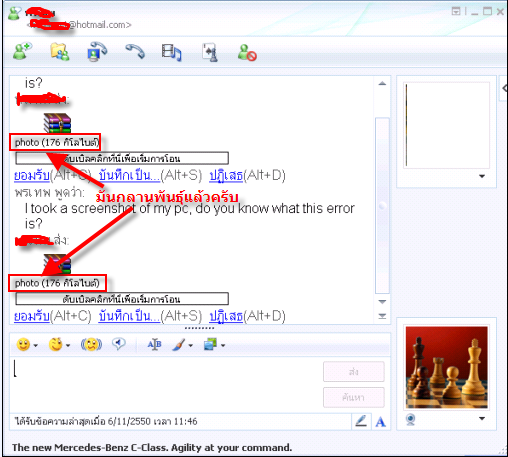Viewport: 508px width, 457px height.
Task: Click the invite contact icon in toolbar
Action: point(22,52)
